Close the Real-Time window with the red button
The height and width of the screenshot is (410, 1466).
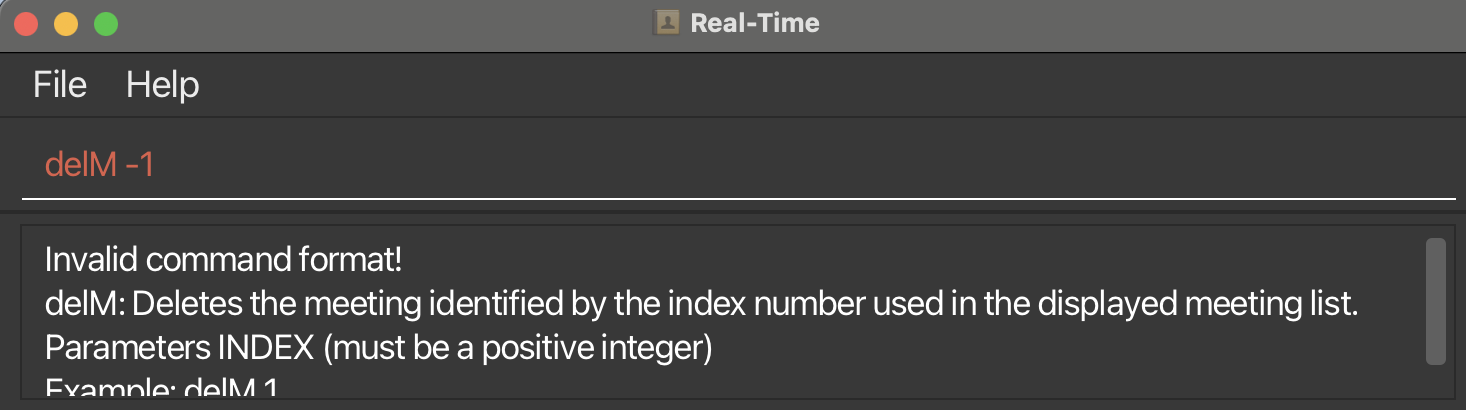[x=26, y=23]
